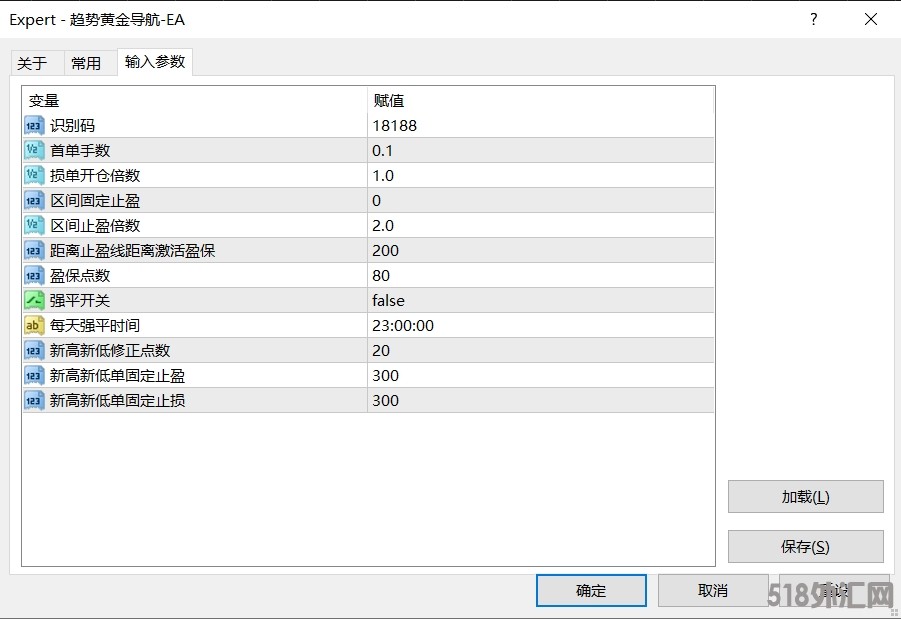Click the double-type icon beside 首单手数

34,151
